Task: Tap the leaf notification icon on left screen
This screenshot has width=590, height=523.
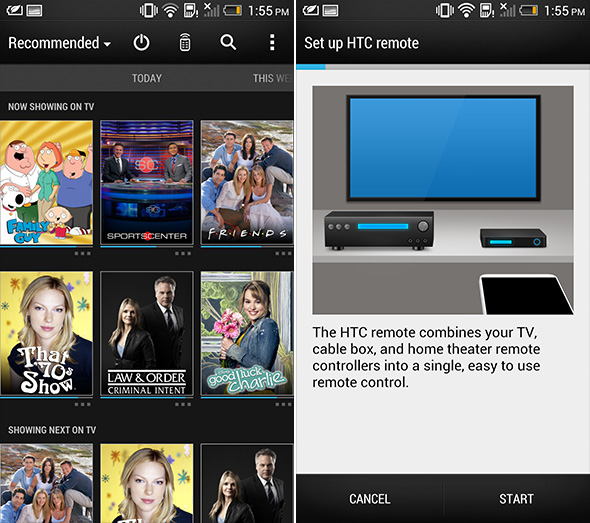Action: coord(15,11)
